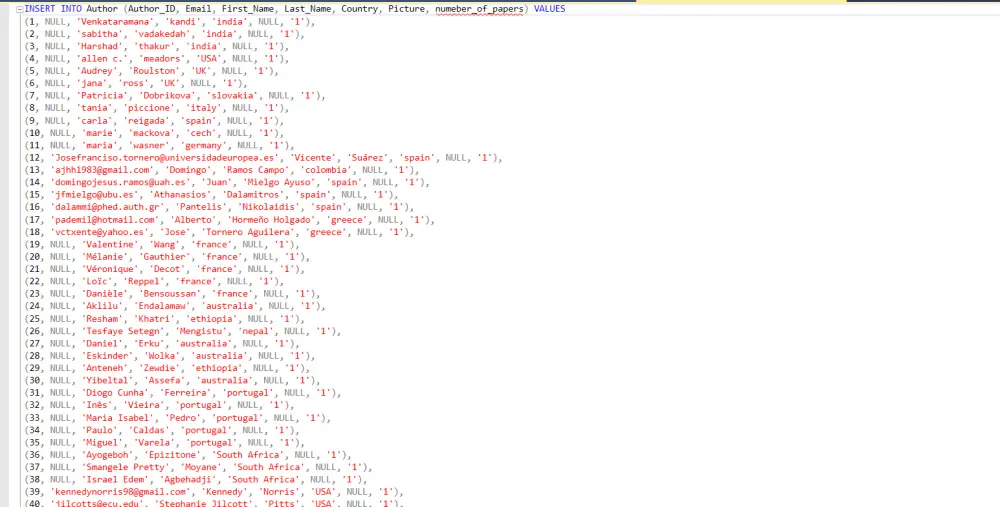Click the 'kennedynorris98@gmail.com' email

[x=118, y=492]
